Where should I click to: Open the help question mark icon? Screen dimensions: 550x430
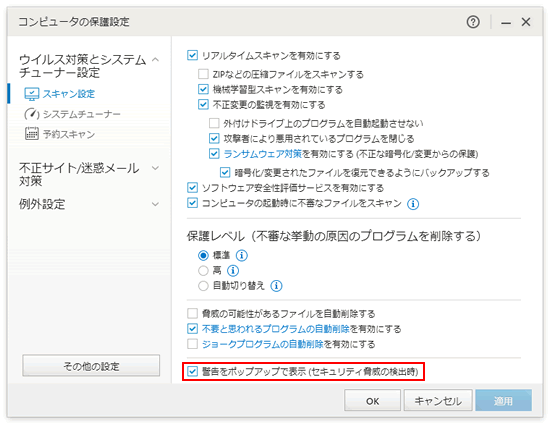473,22
